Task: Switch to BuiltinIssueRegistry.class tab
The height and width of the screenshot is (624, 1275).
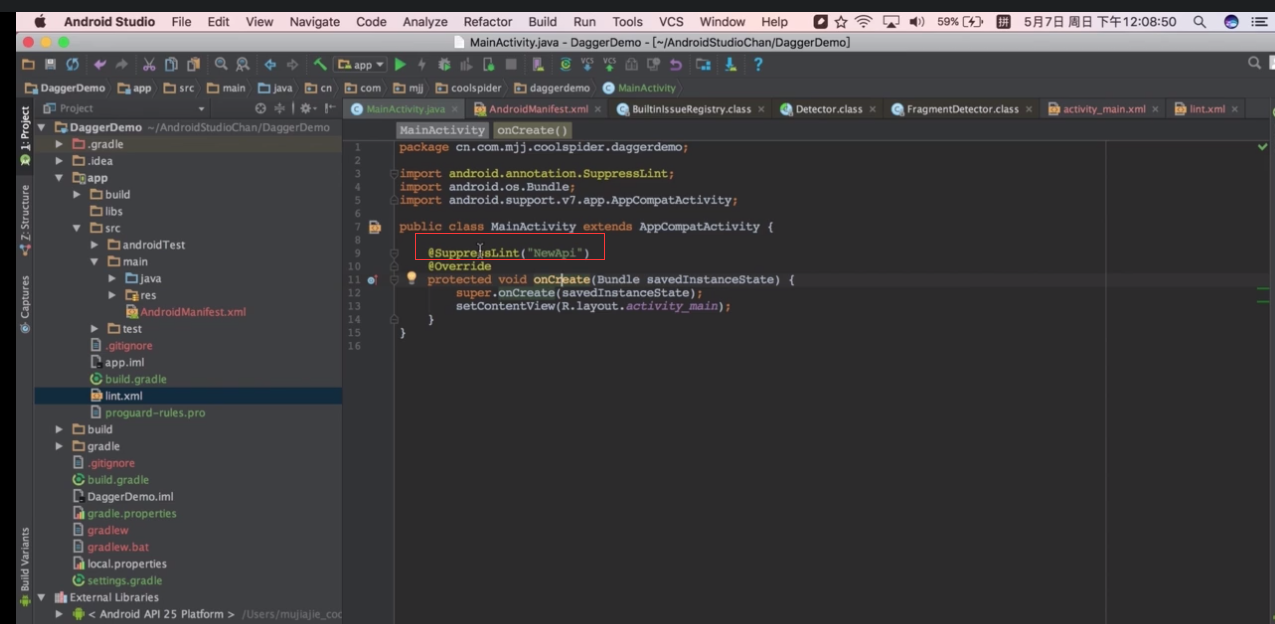Action: point(691,109)
